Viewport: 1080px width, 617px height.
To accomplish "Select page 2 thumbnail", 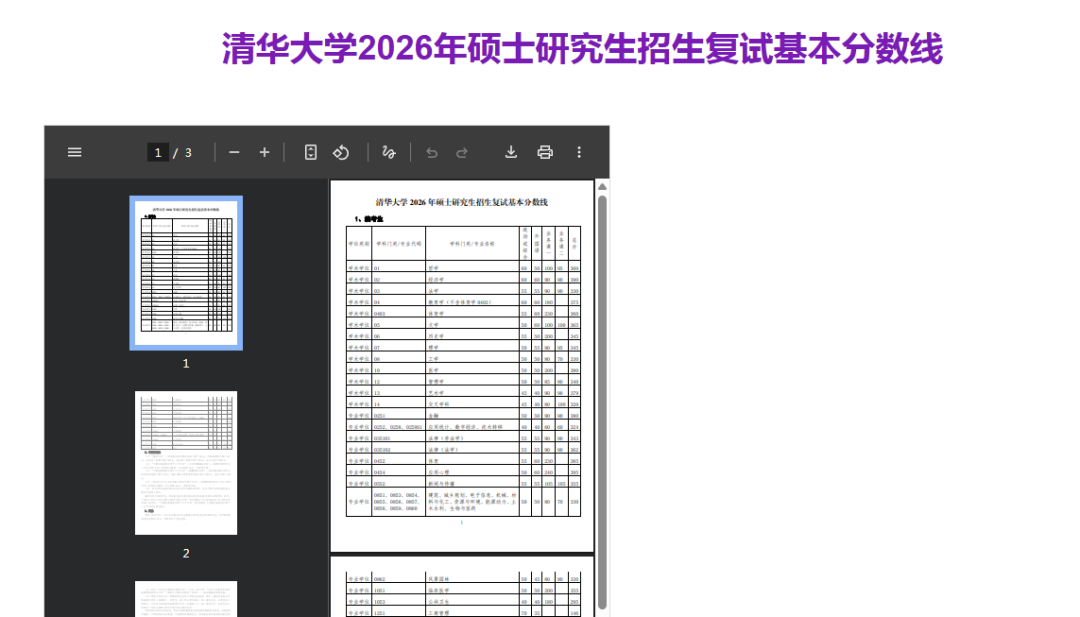I will point(186,462).
